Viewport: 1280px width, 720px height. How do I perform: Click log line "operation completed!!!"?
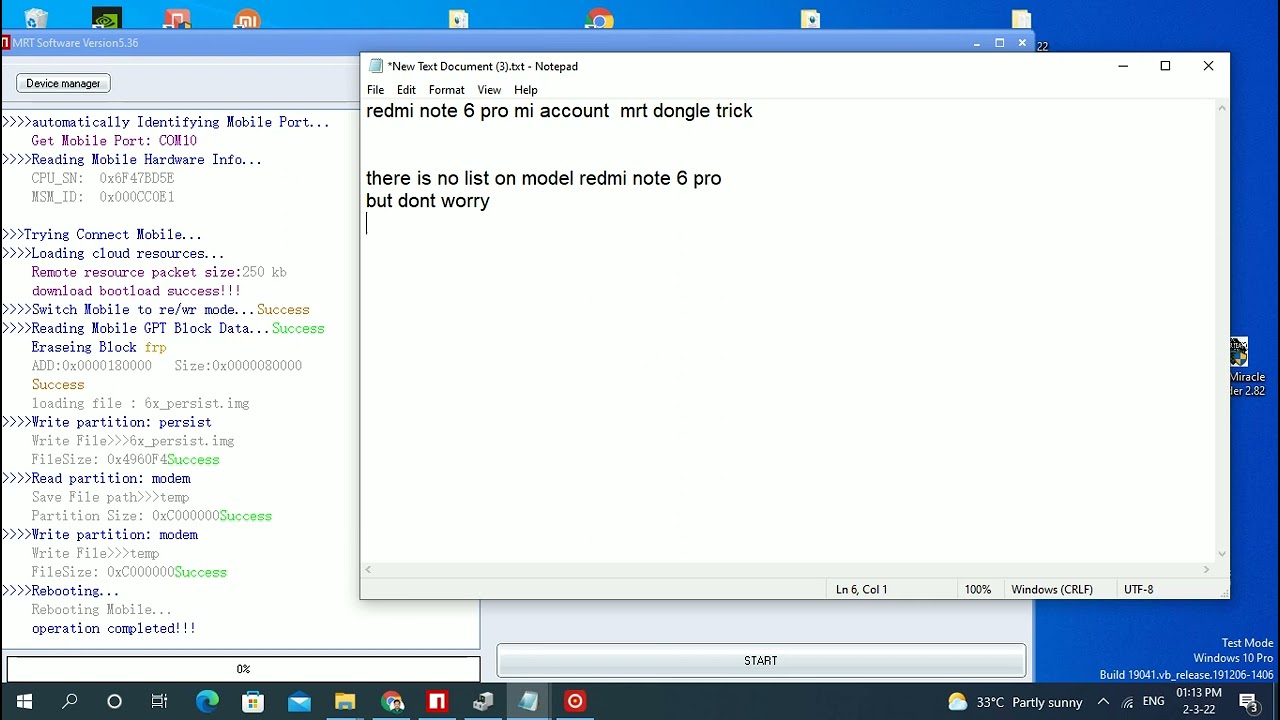114,629
